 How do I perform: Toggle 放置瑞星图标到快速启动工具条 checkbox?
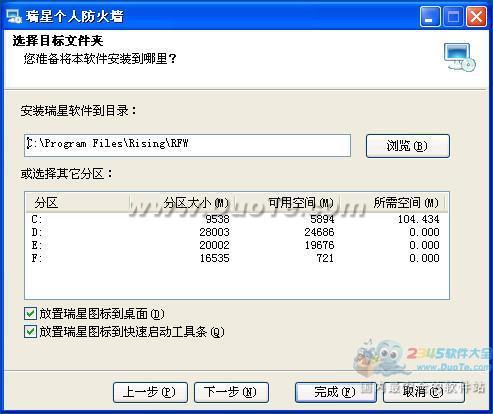(x=30, y=331)
